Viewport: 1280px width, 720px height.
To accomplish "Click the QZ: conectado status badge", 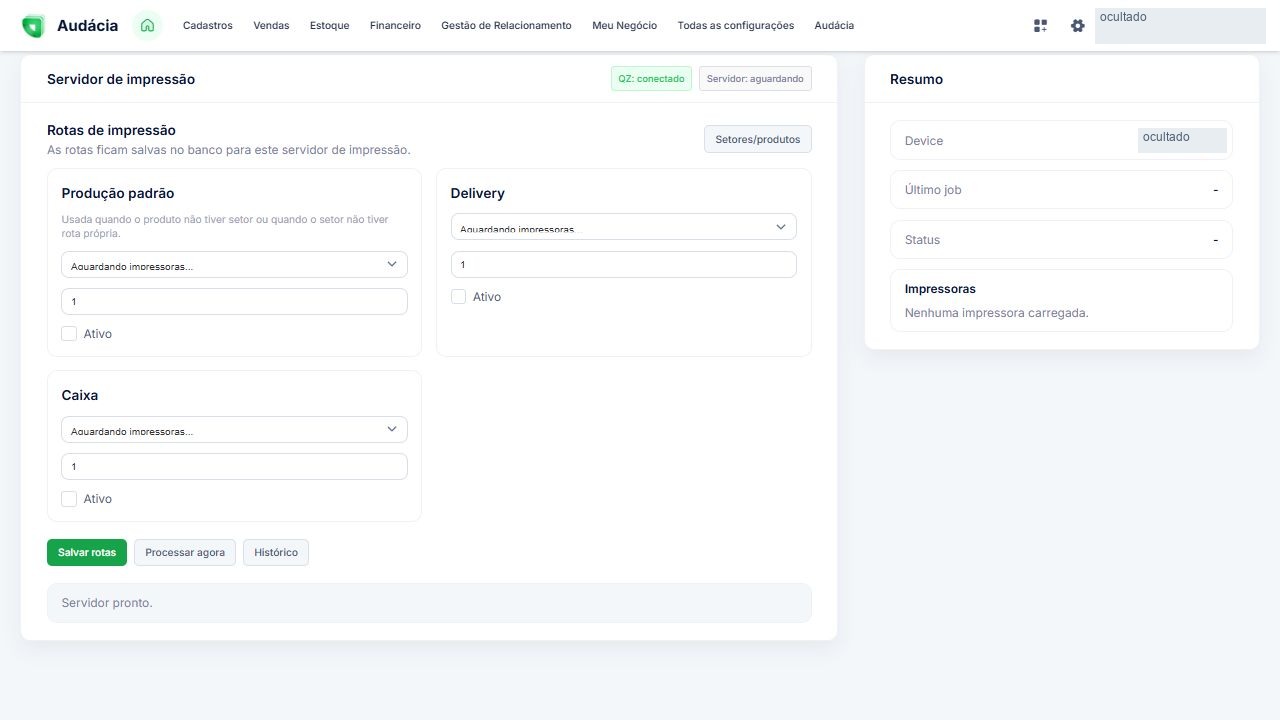I will pyautogui.click(x=651, y=79).
